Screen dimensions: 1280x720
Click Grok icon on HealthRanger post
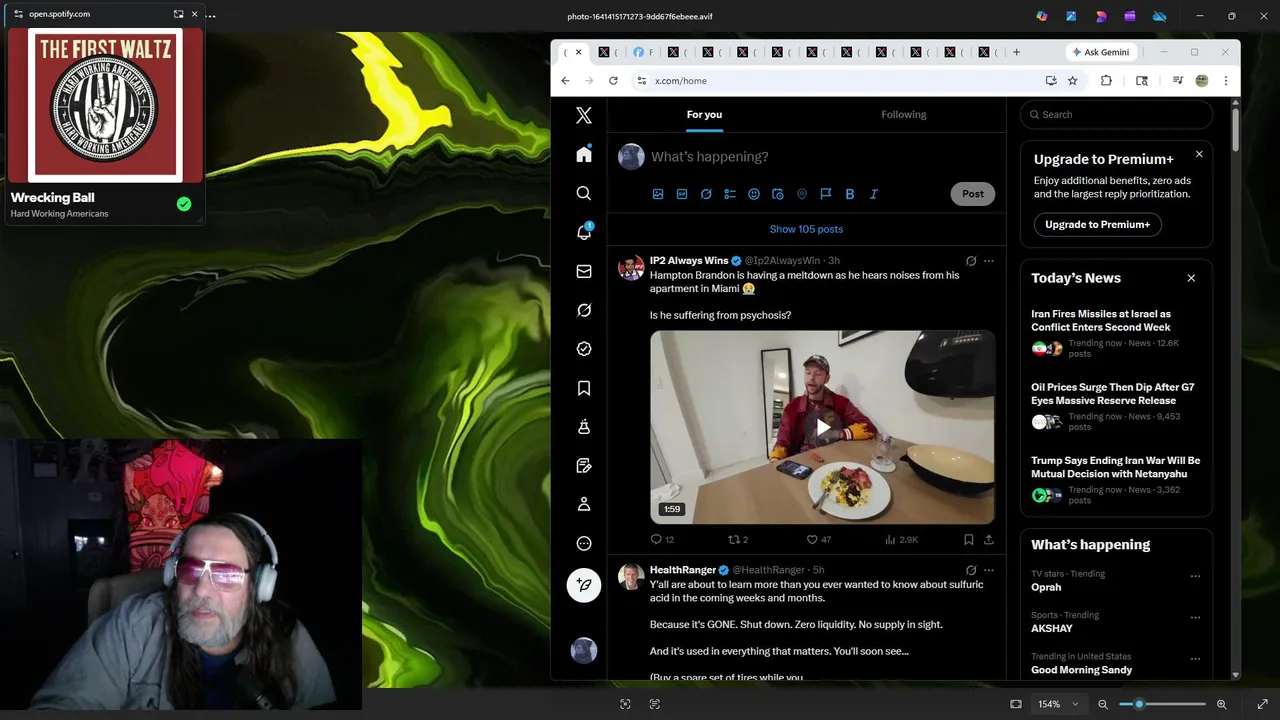point(971,570)
